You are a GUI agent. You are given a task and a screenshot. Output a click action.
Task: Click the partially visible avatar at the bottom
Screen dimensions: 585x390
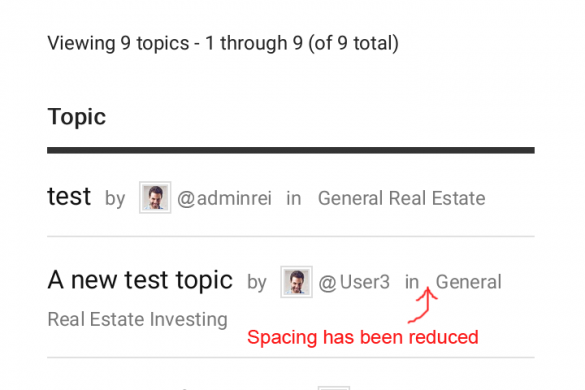[x=334, y=388]
